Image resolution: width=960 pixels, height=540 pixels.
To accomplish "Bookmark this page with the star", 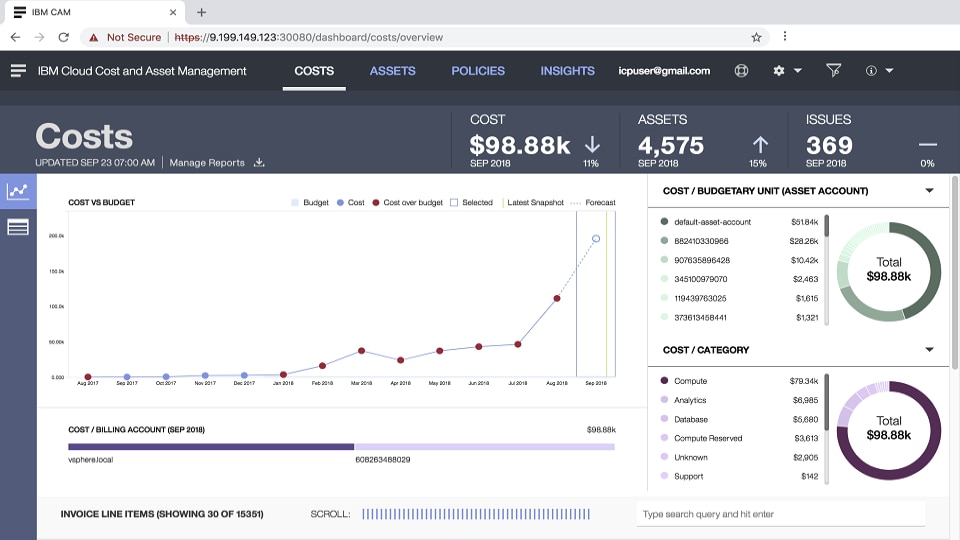I will point(756,37).
